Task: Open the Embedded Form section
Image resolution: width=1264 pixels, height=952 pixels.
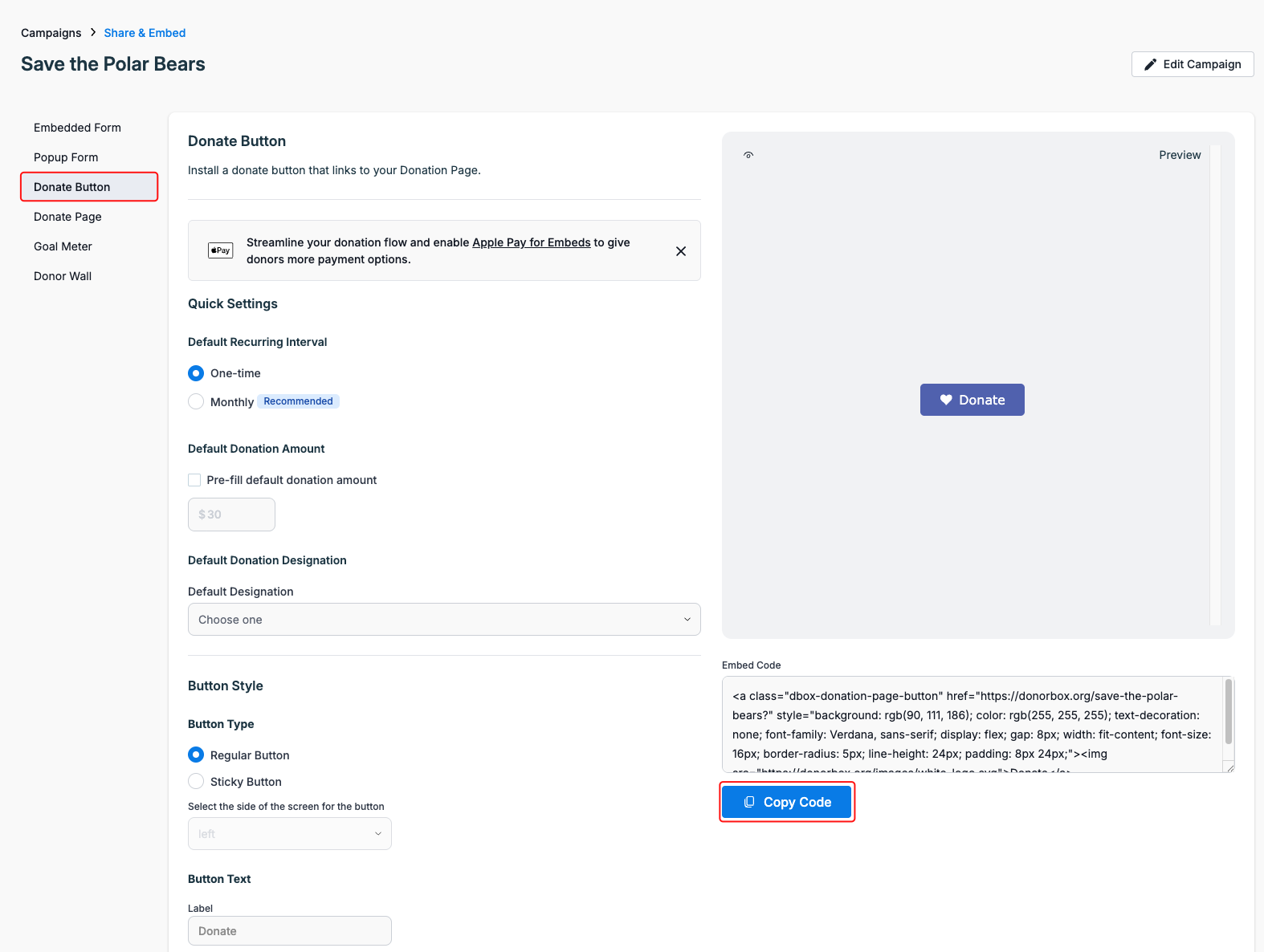Action: tap(77, 128)
